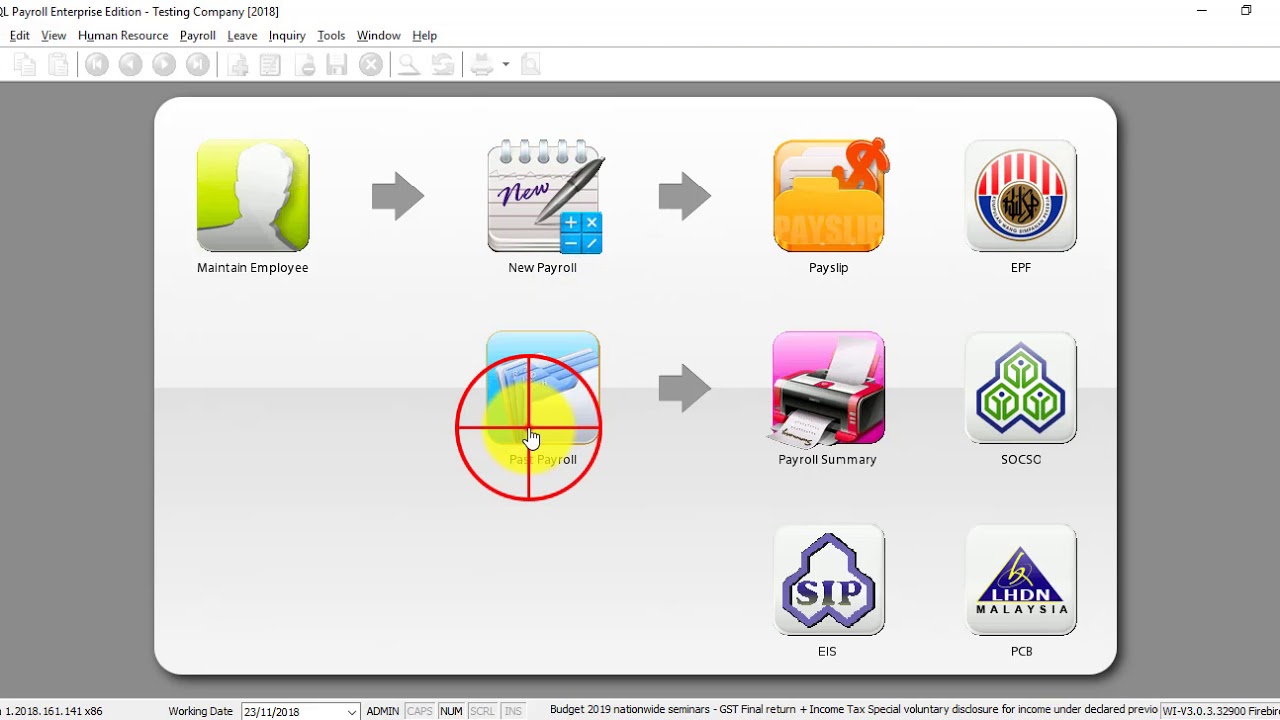Click the Refresh toolbar icon
Viewport: 1280px width, 720px height.
coord(443,65)
